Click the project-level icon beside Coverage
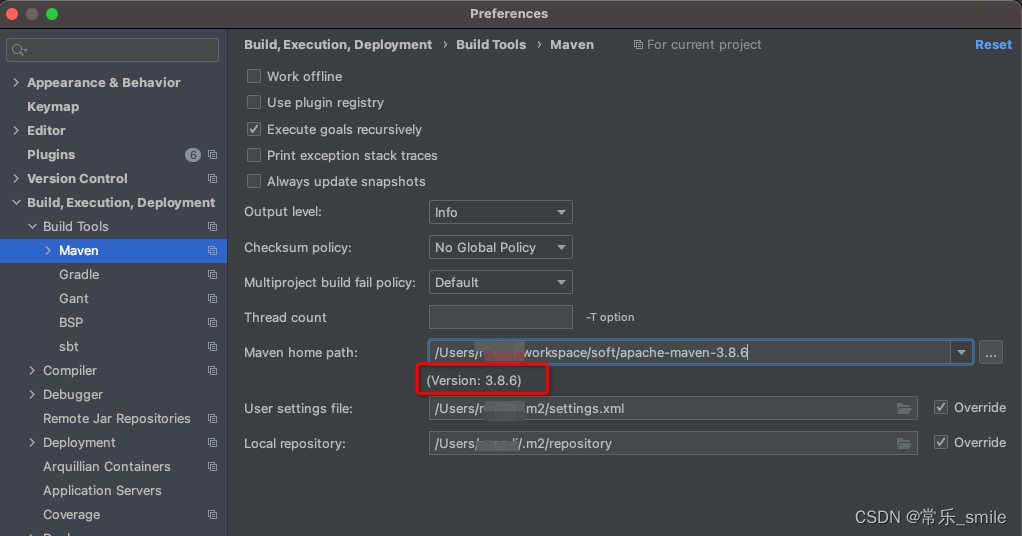 click(212, 515)
